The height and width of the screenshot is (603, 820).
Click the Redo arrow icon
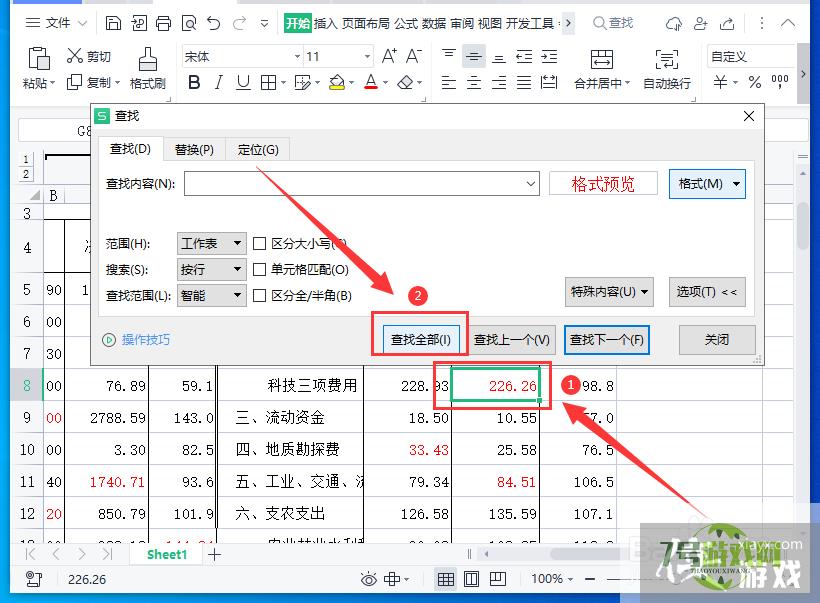tap(240, 23)
